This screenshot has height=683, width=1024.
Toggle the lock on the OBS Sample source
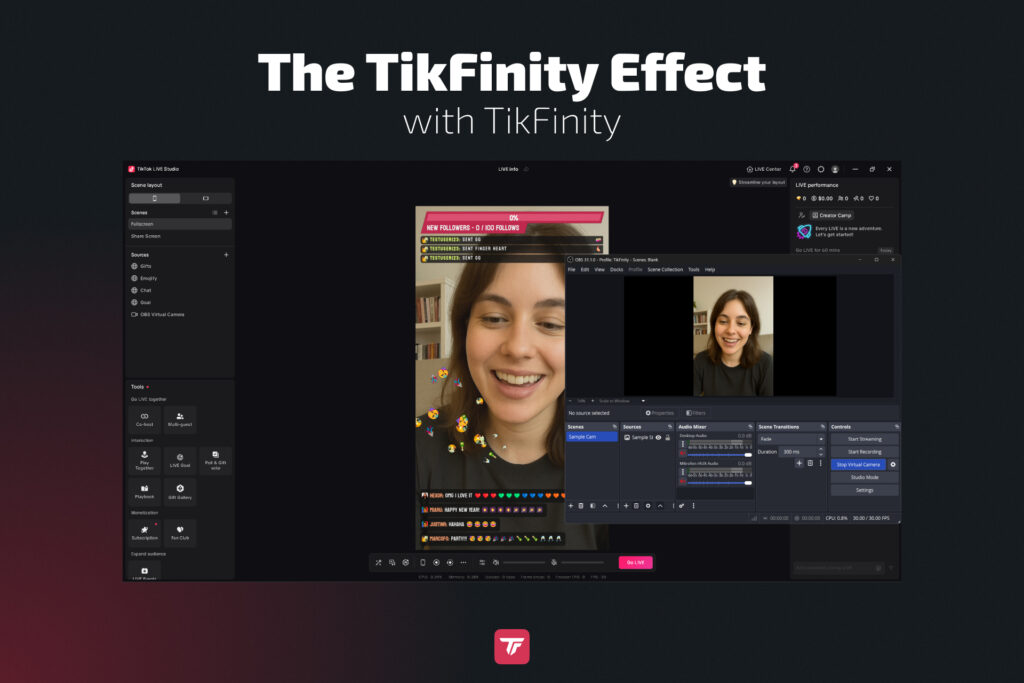click(x=668, y=437)
